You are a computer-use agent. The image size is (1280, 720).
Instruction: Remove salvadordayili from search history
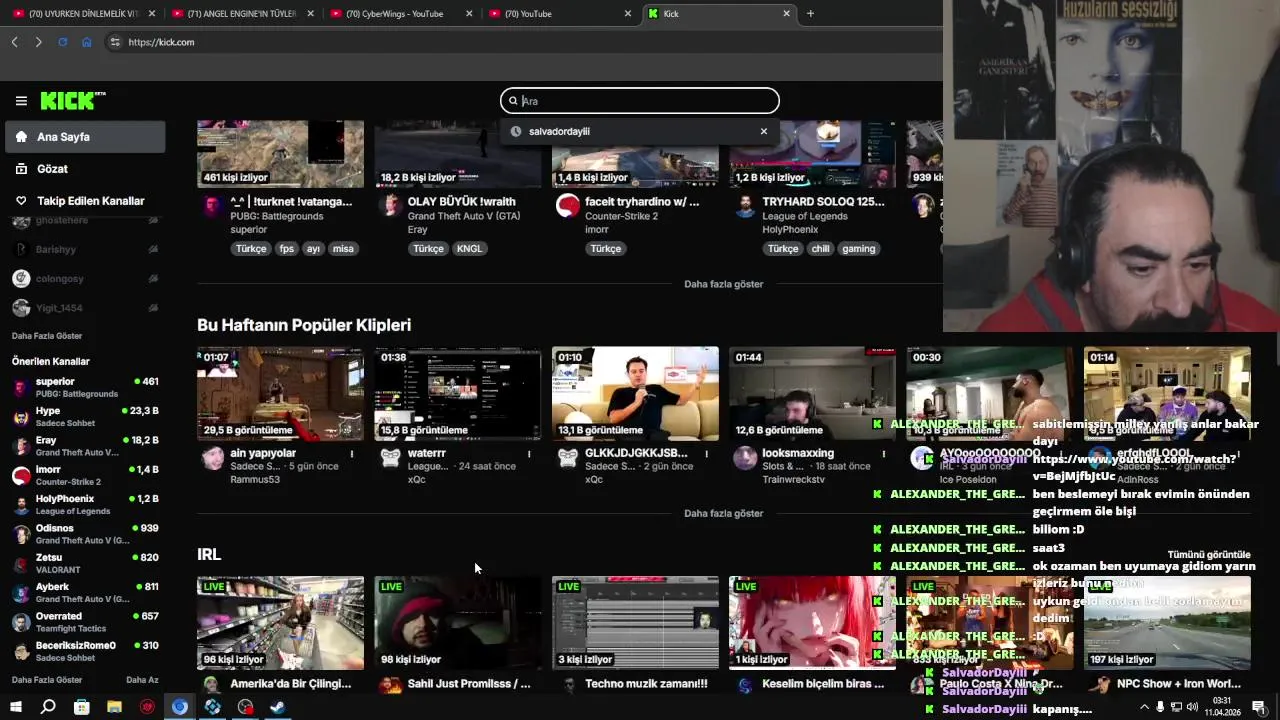click(764, 131)
